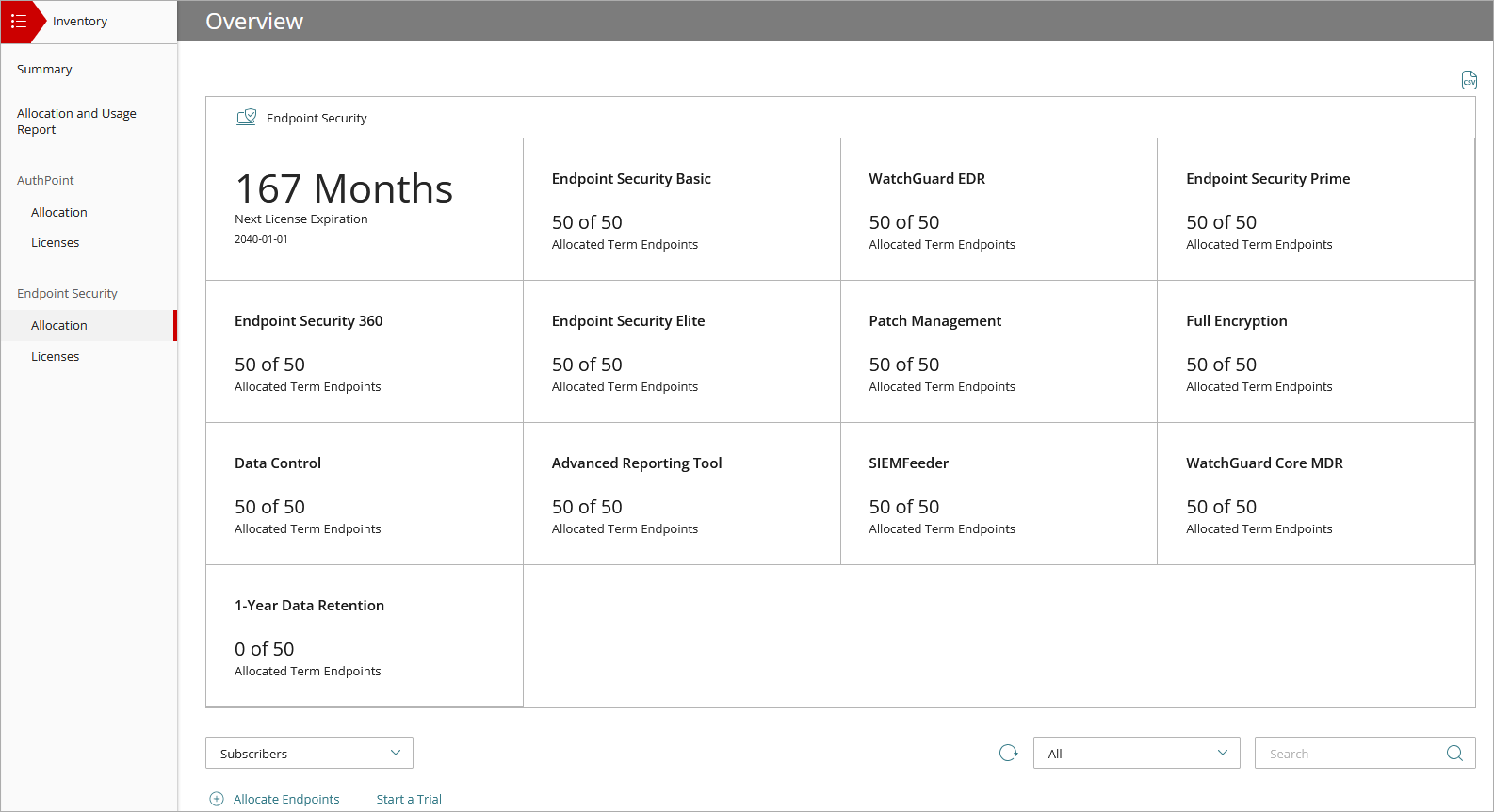
Task: Export the overview as CSV
Action: click(x=1469, y=80)
